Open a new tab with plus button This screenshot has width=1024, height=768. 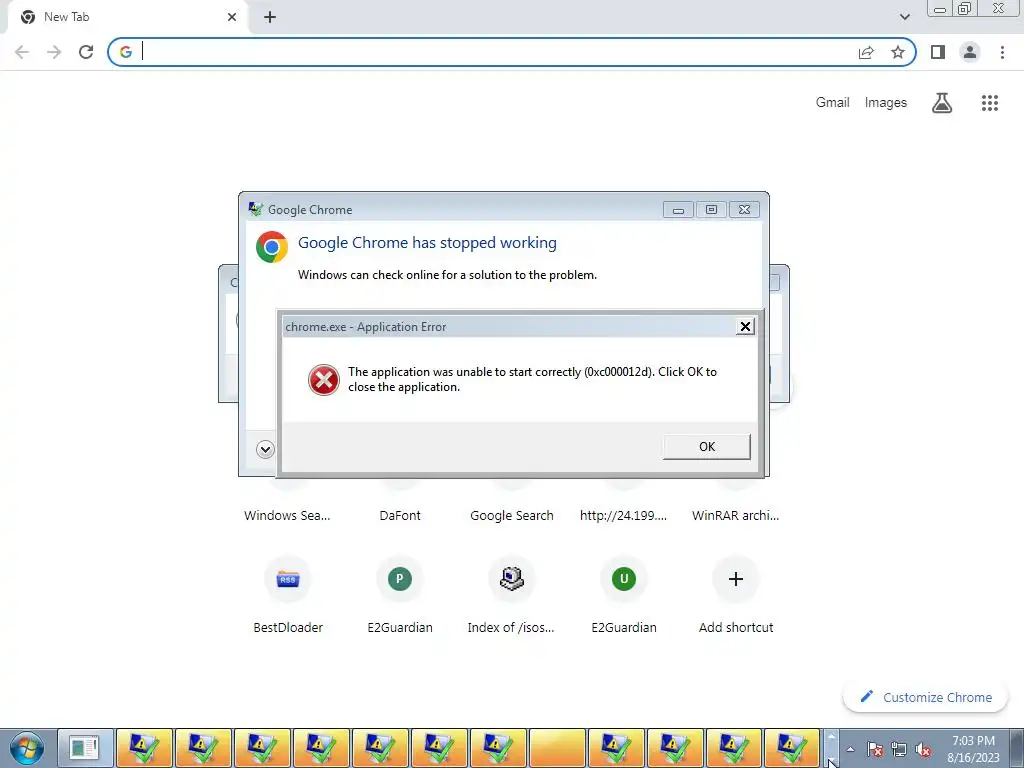[x=270, y=17]
